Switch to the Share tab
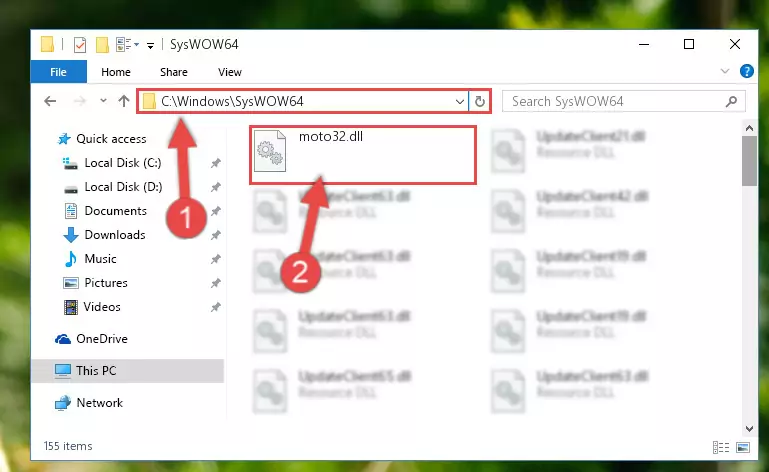This screenshot has width=769, height=472. pos(174,72)
